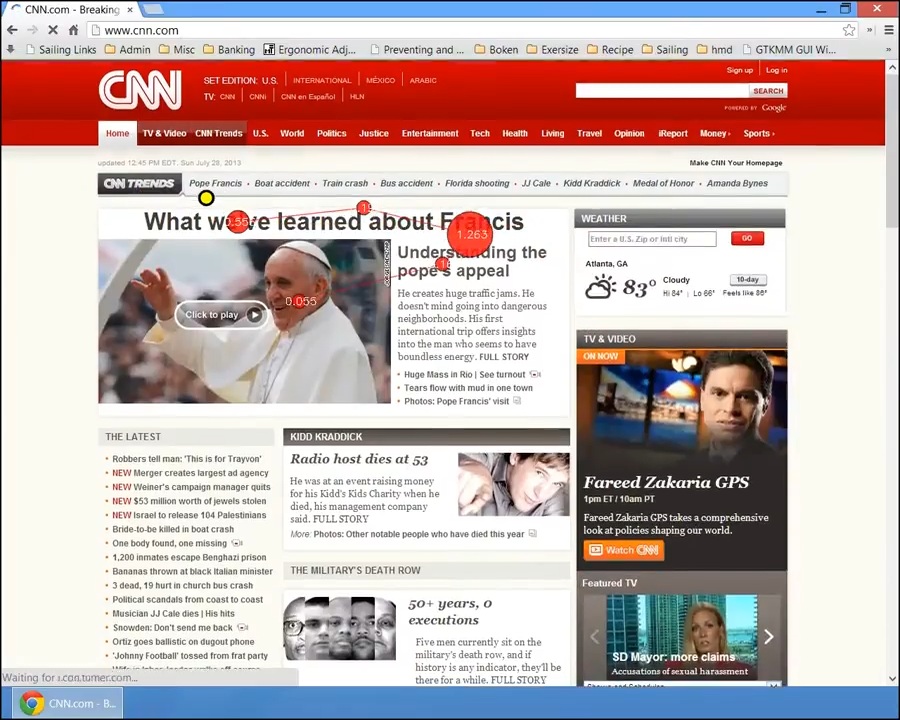Show previous Featured TV item arrow
Screen dimensions: 900x720
point(595,636)
